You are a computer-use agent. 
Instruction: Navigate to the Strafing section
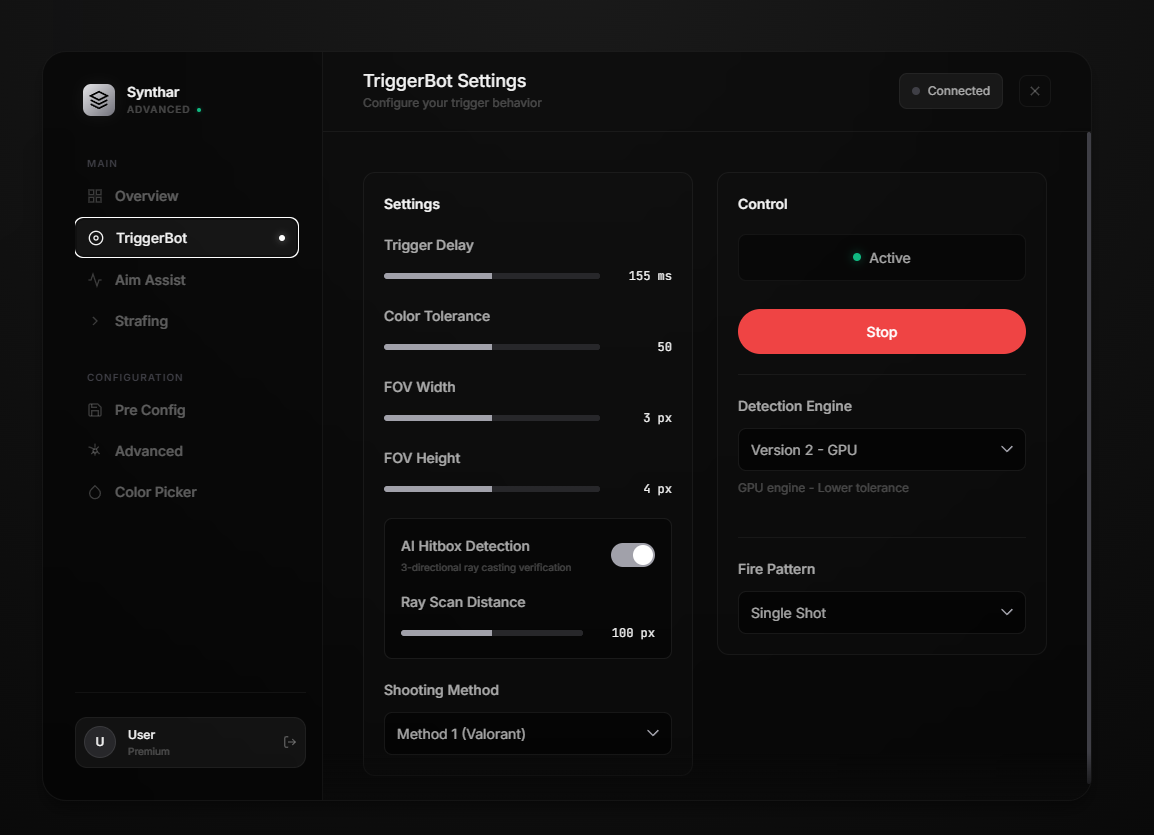point(141,321)
